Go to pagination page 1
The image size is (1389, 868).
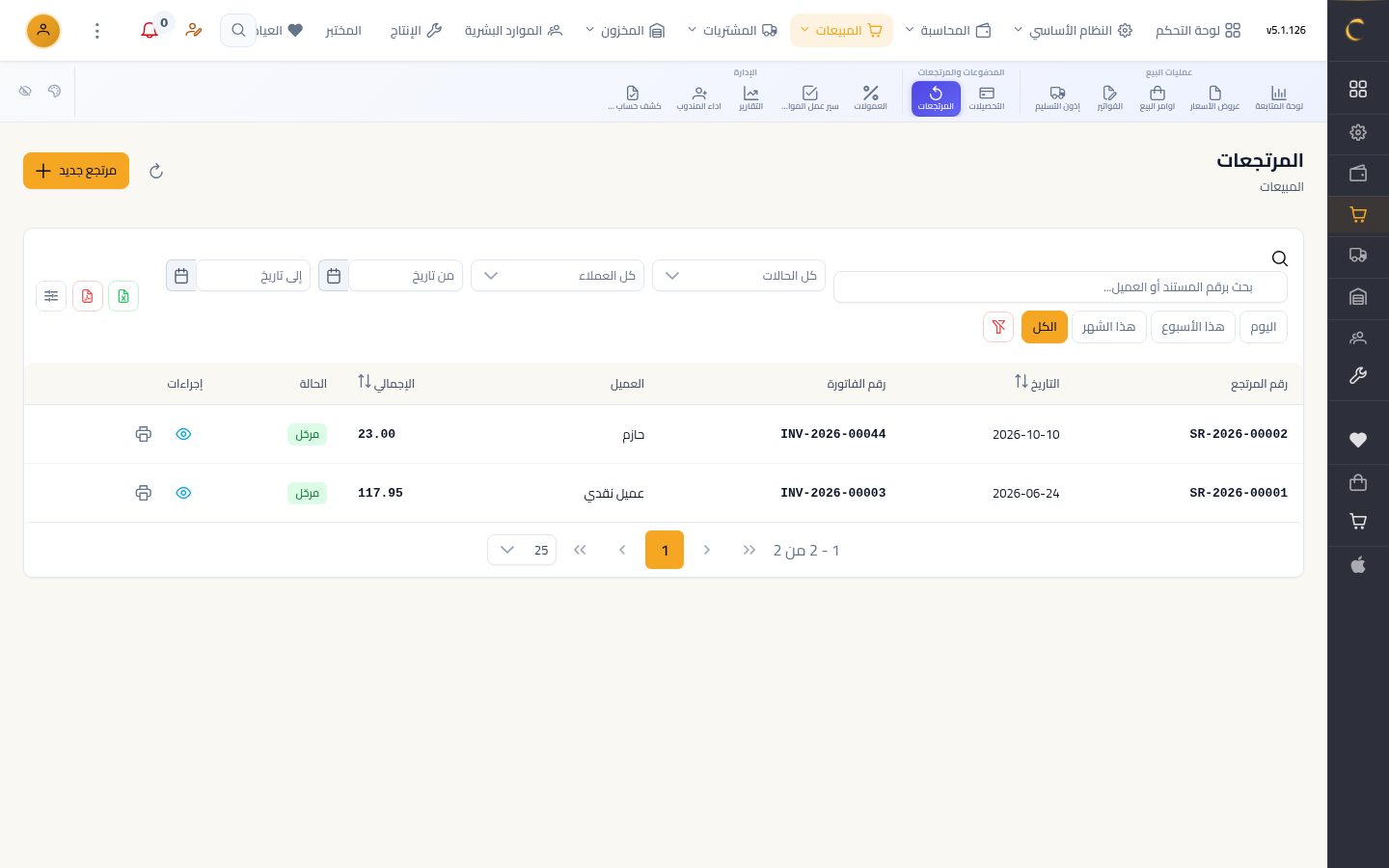[x=665, y=550]
